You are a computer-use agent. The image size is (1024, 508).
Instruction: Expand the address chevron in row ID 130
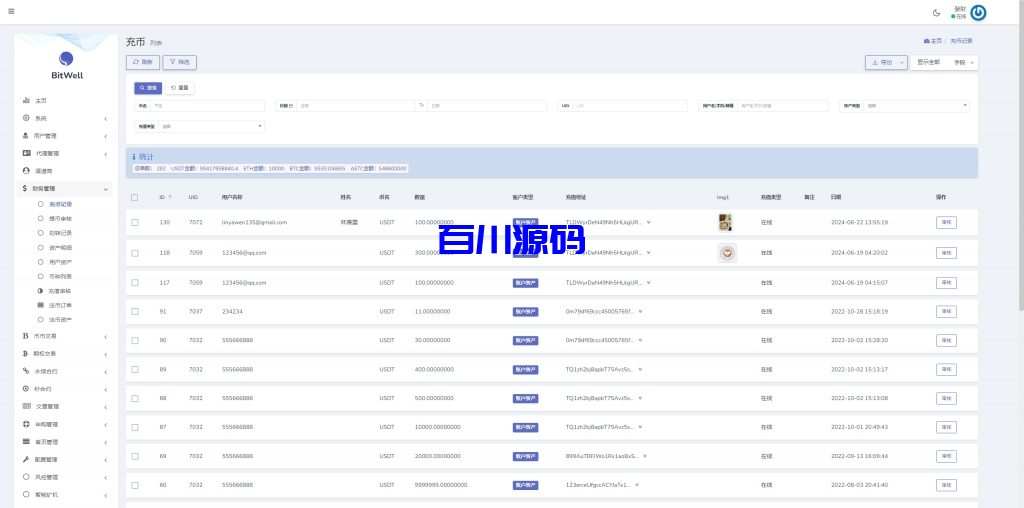pyautogui.click(x=648, y=222)
